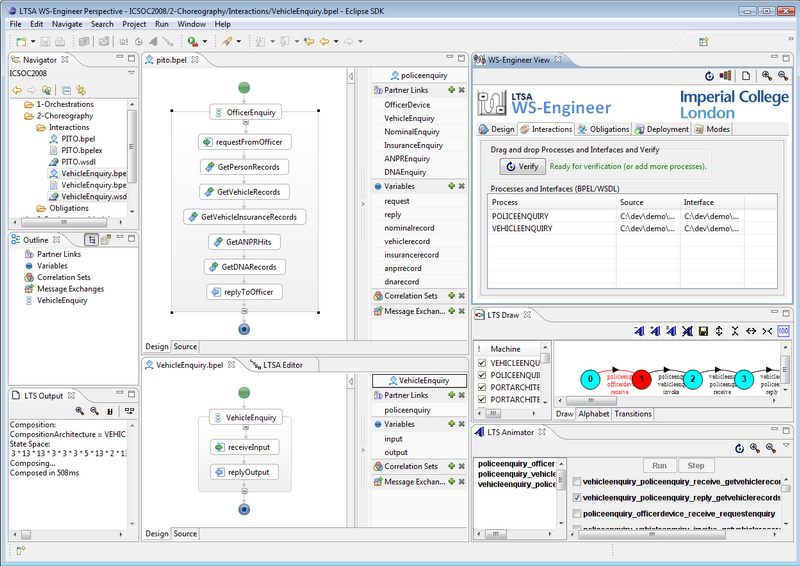This screenshot has width=800, height=566.
Task: Toggle the Outline panel tree-view mode icon
Action: (91, 239)
